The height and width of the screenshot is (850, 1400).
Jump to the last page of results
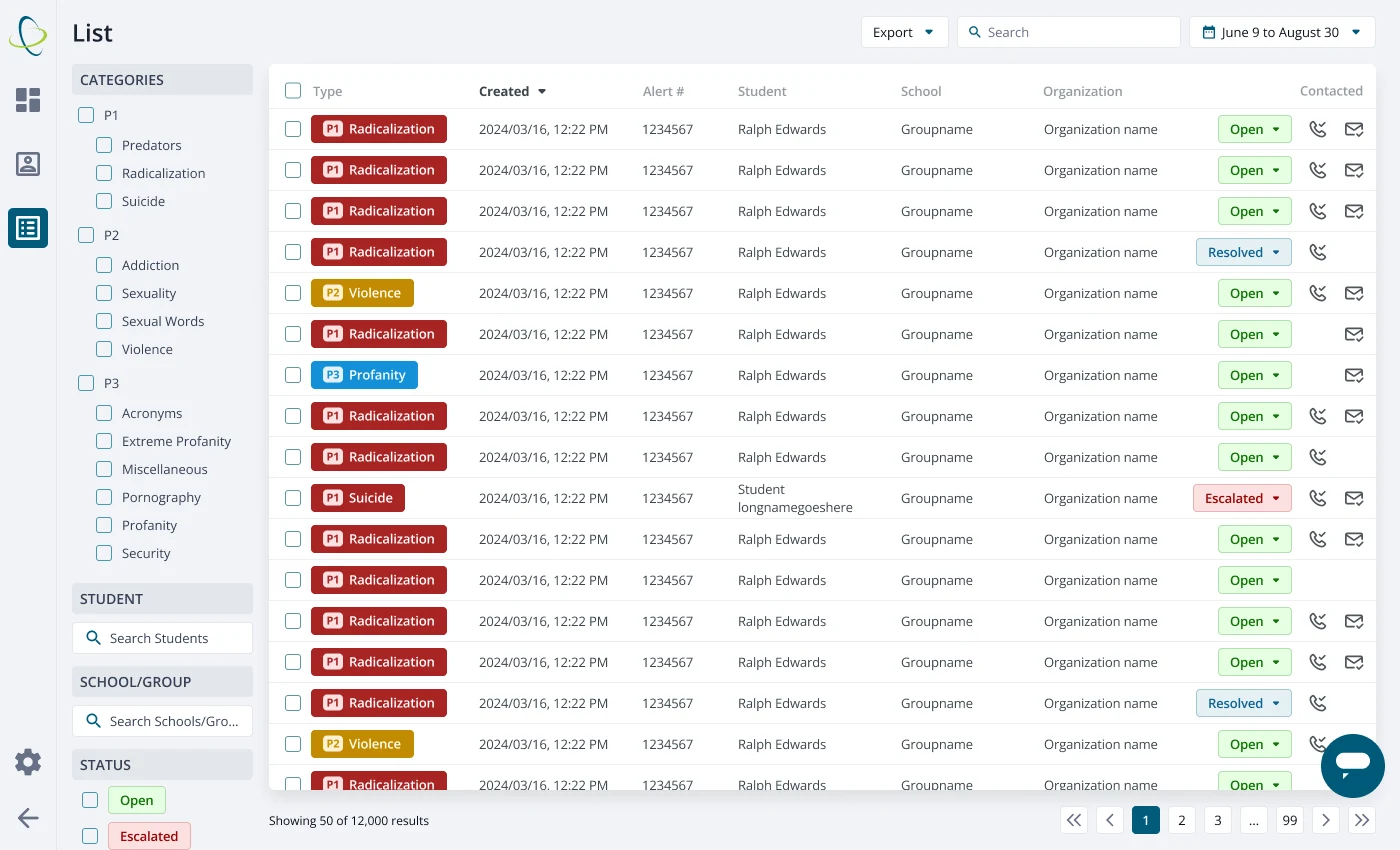pyautogui.click(x=1362, y=820)
